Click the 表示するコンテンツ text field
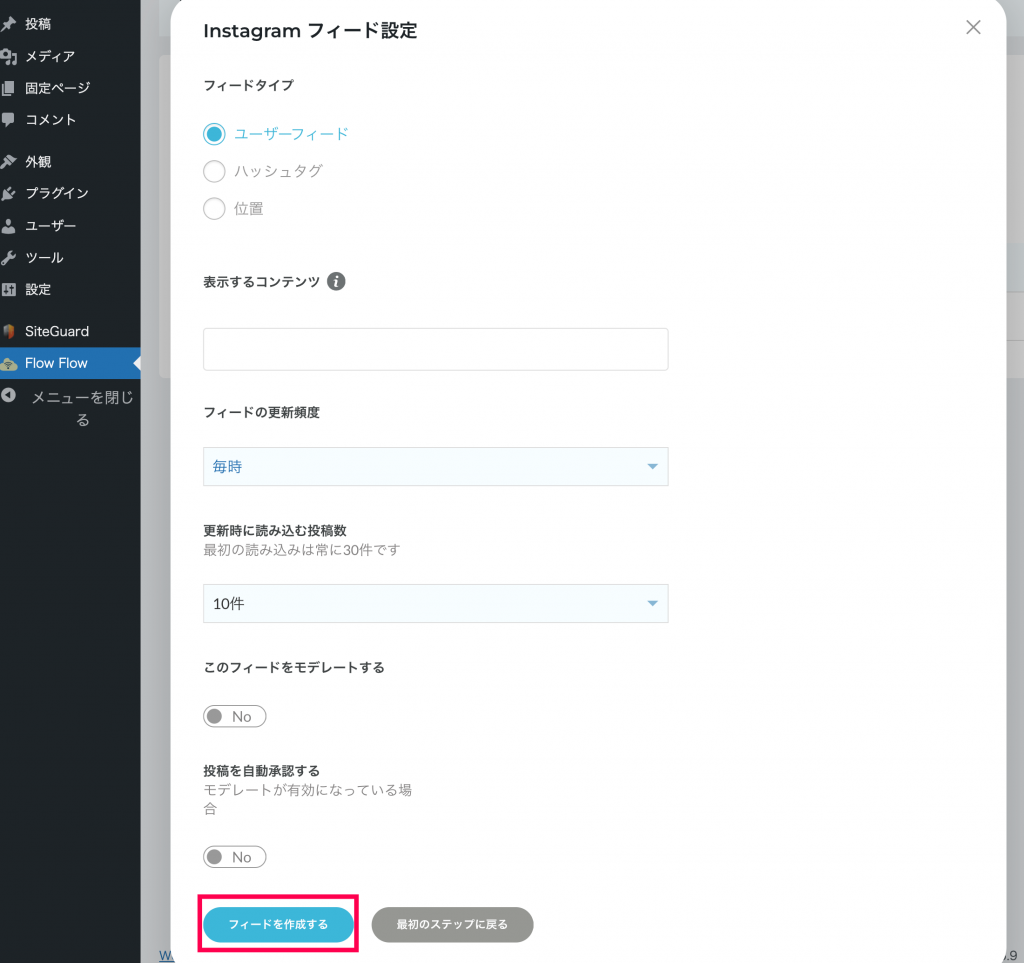Image resolution: width=1024 pixels, height=963 pixels. pyautogui.click(x=436, y=349)
